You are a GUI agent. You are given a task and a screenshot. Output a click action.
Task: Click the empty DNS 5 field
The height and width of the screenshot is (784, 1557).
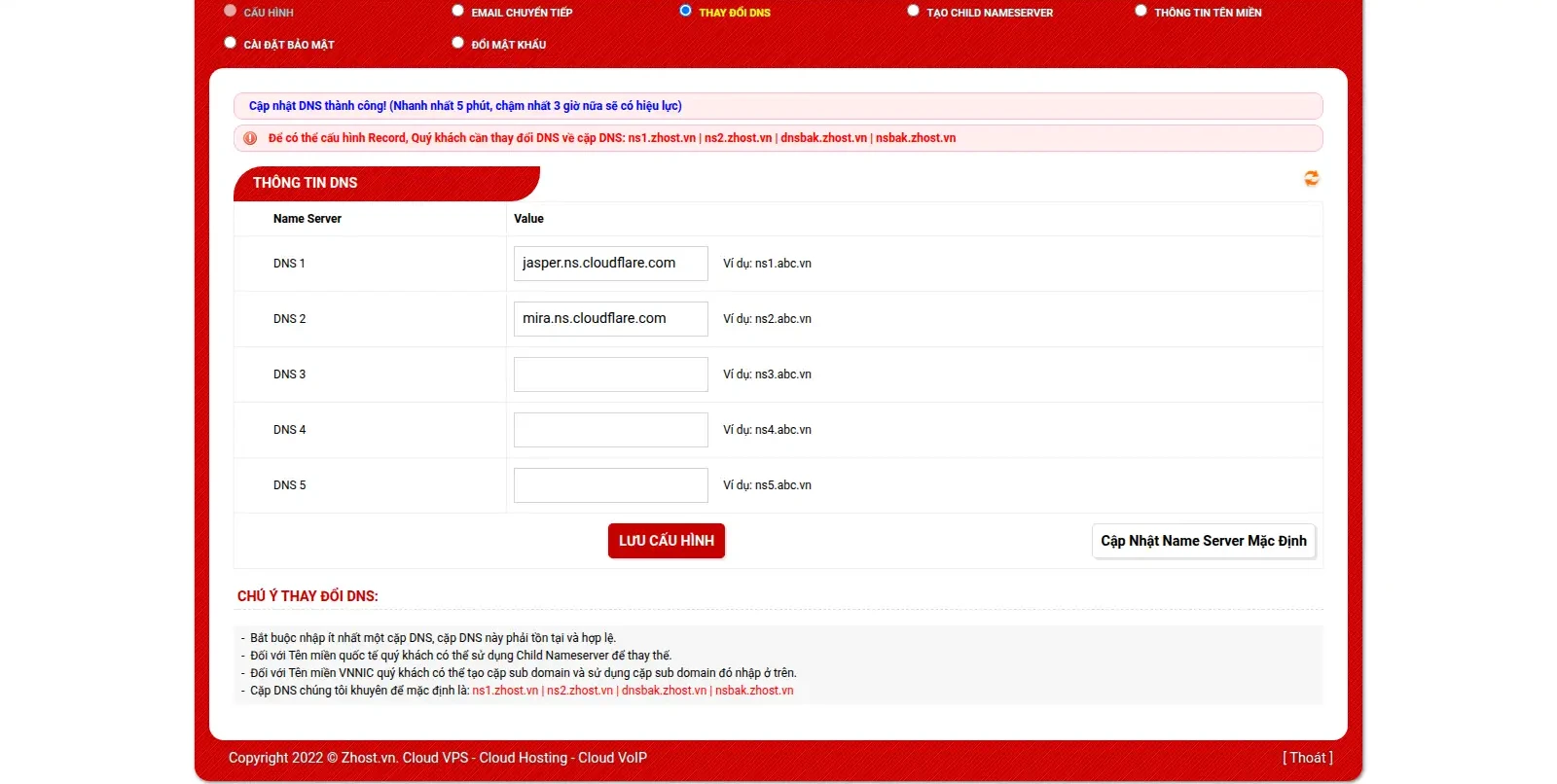tap(610, 485)
